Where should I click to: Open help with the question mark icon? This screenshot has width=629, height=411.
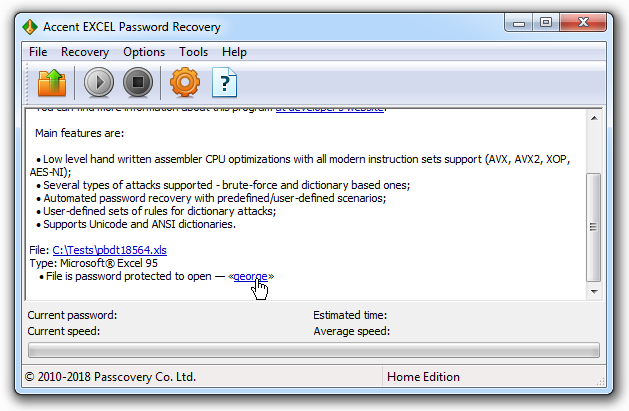224,83
